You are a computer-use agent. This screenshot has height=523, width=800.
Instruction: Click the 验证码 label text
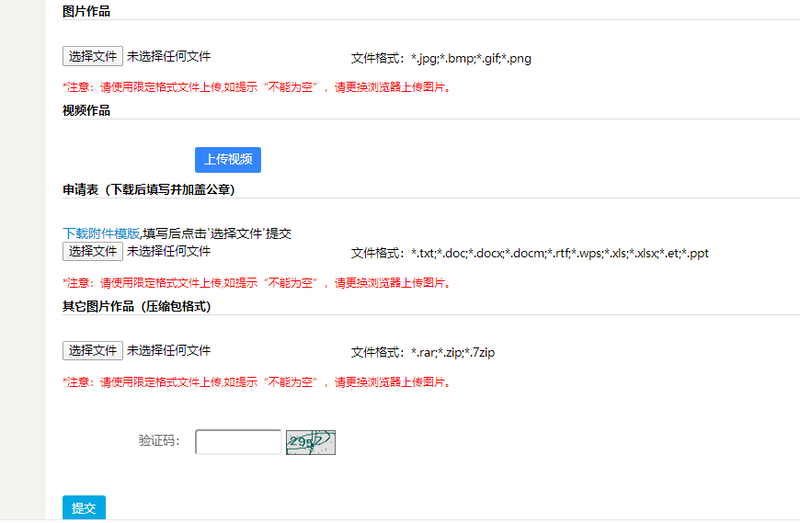pyautogui.click(x=159, y=441)
